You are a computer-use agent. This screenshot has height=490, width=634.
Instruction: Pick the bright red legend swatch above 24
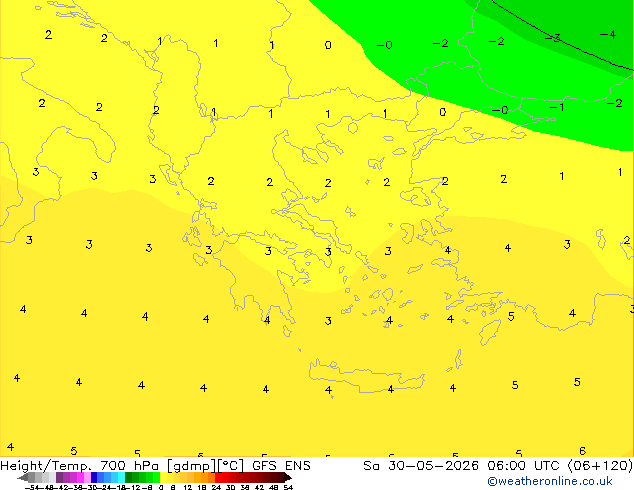218,477
